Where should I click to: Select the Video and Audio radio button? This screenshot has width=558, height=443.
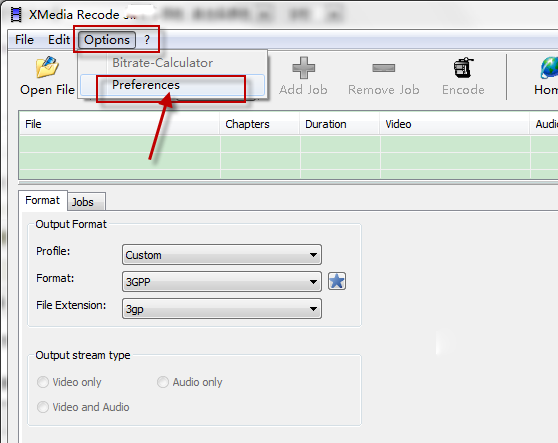pos(43,407)
